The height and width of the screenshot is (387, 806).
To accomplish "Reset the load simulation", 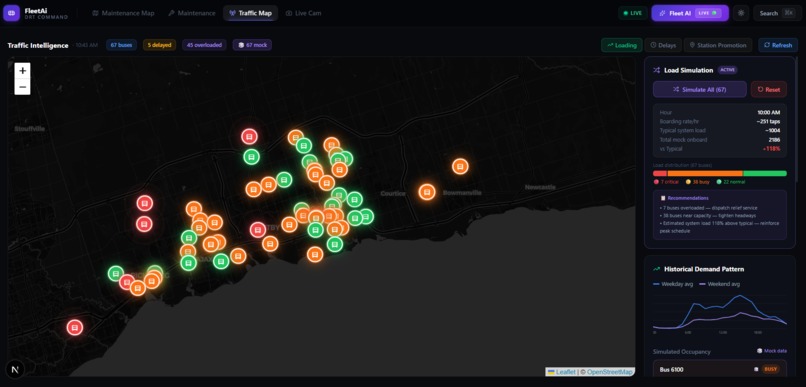I will (768, 89).
